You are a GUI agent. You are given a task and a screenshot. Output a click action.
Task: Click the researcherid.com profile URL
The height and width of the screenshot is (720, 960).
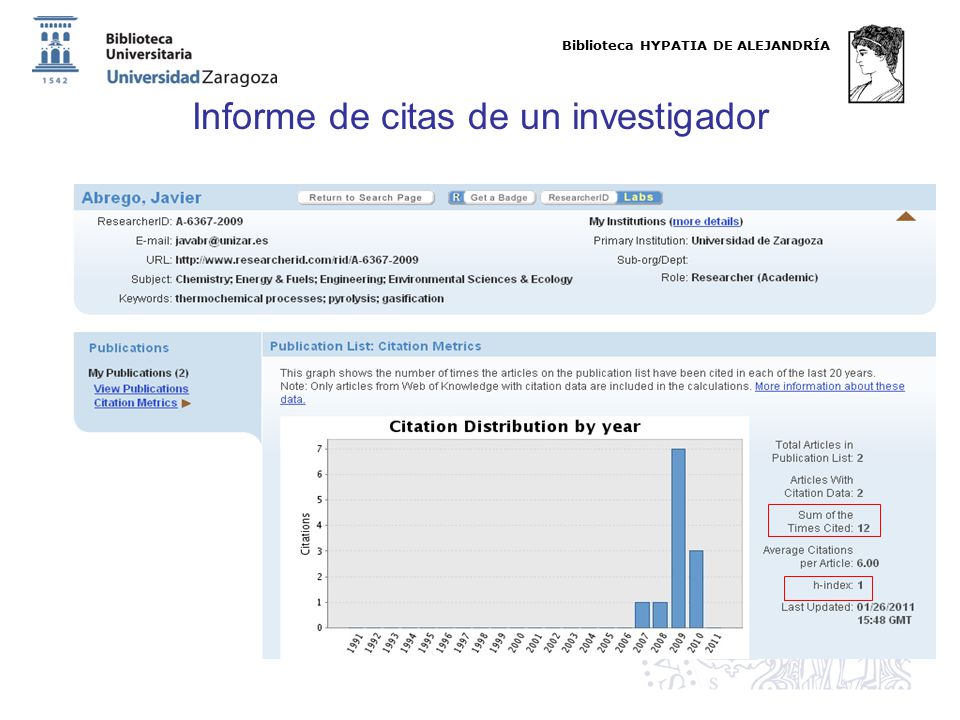point(297,260)
